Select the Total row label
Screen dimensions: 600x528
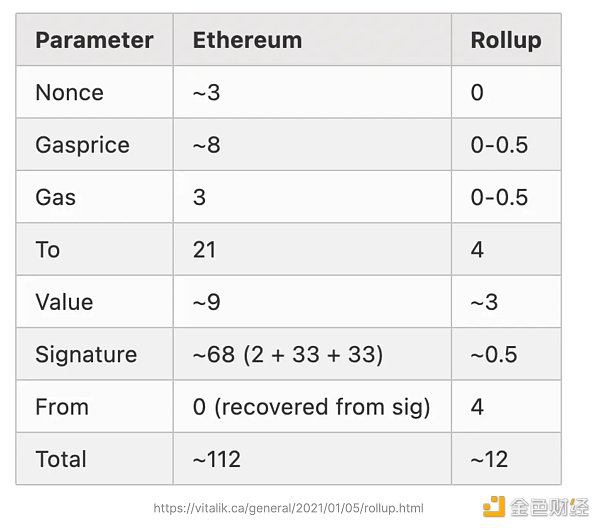point(61,459)
